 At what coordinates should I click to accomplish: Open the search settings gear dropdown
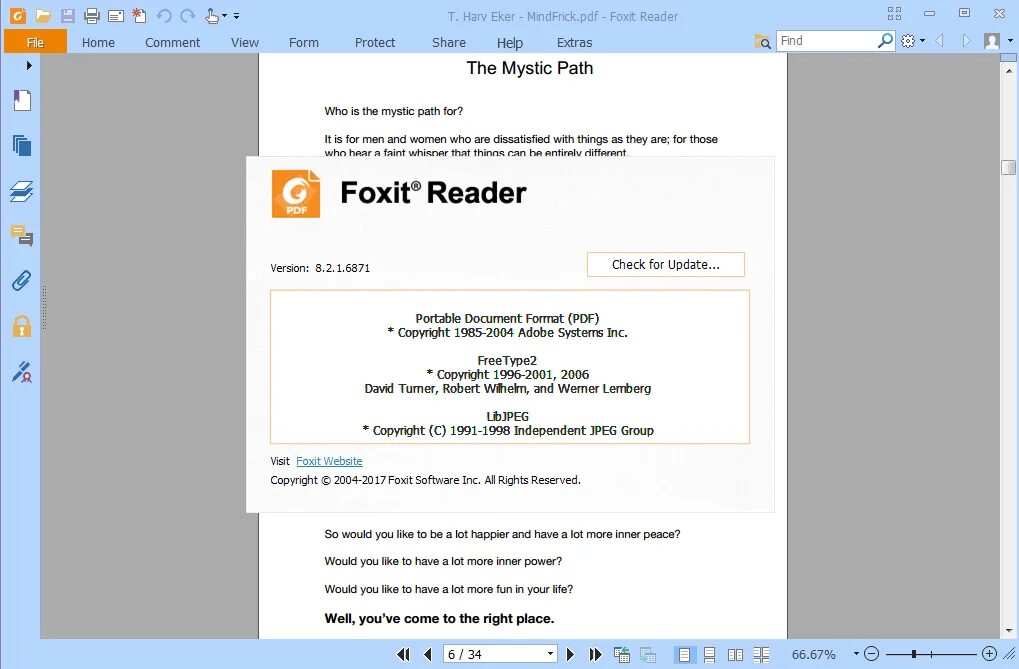tap(912, 41)
